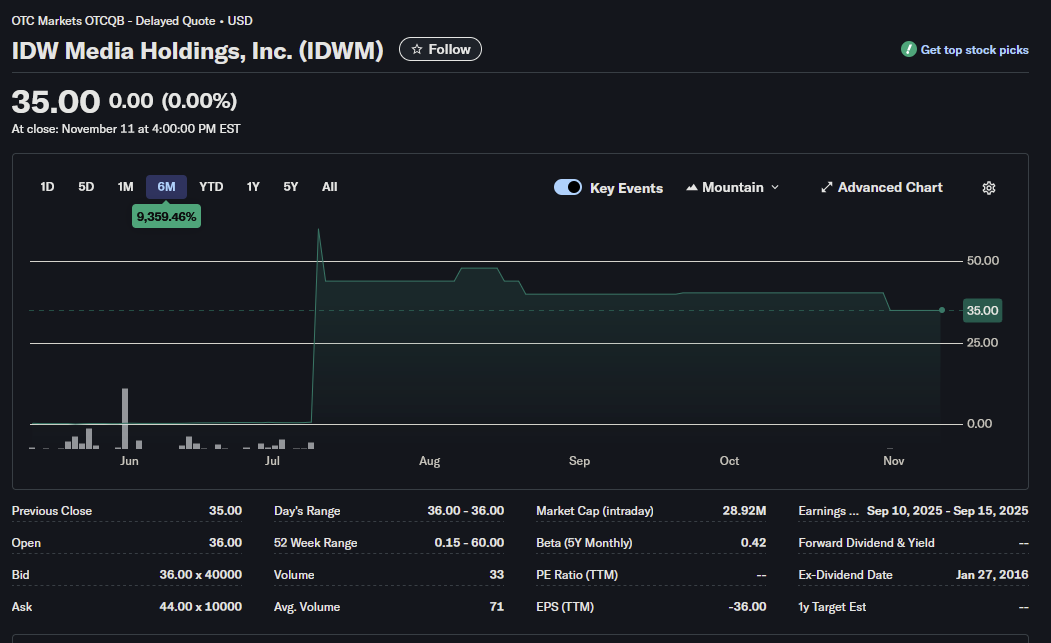
Task: Follow IDW Media Holdings stock
Action: tap(440, 50)
